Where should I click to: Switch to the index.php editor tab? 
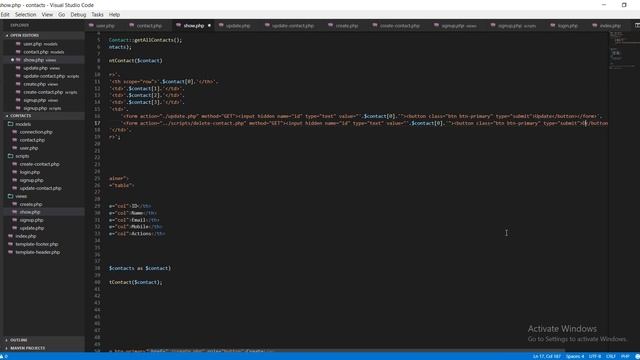[610, 26]
